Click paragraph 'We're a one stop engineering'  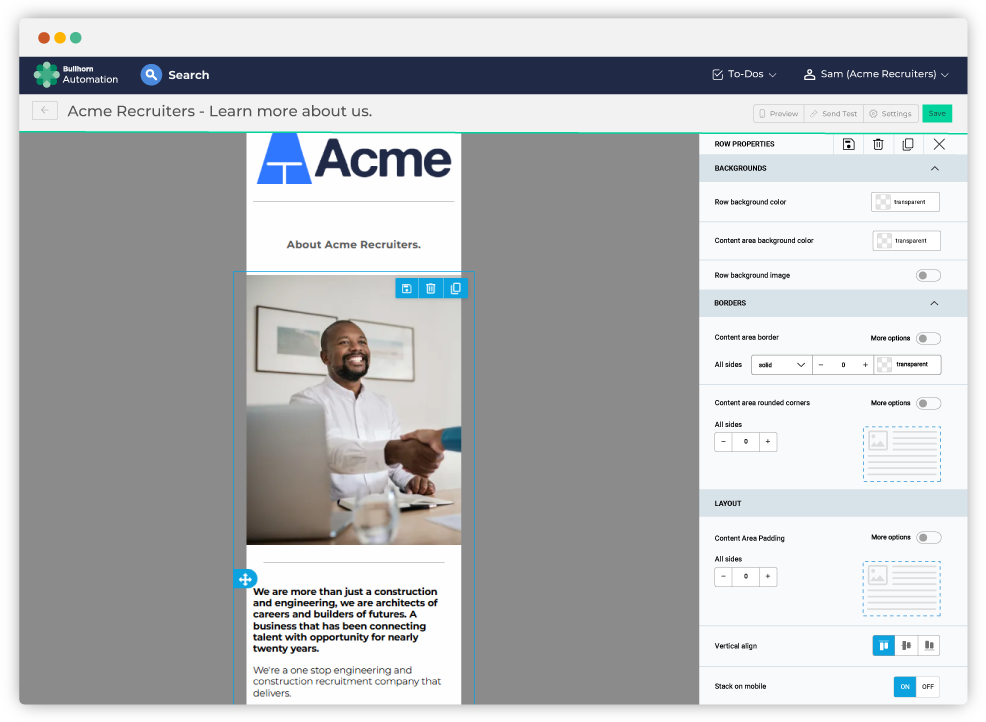click(x=346, y=681)
